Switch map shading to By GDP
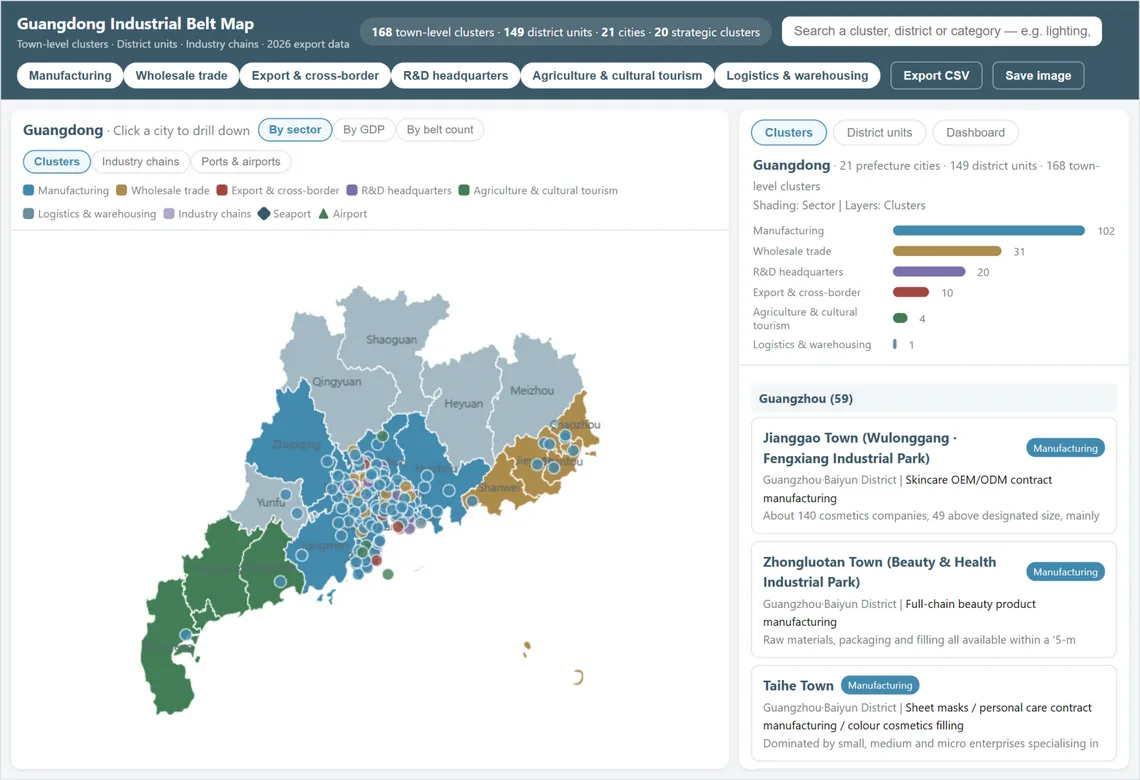This screenshot has width=1140, height=780. [x=364, y=129]
